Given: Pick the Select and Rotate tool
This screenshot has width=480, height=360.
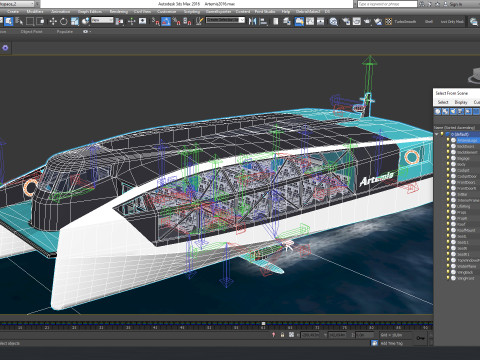Looking at the screenshot, I should (x=63, y=21).
